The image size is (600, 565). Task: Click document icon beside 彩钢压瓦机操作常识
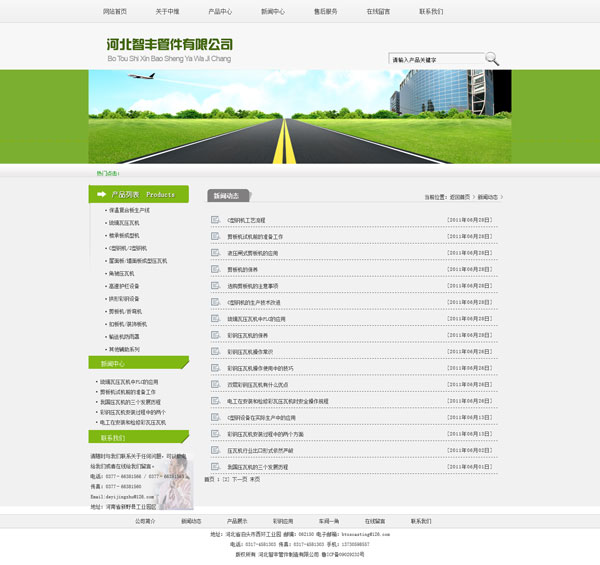coord(215,351)
